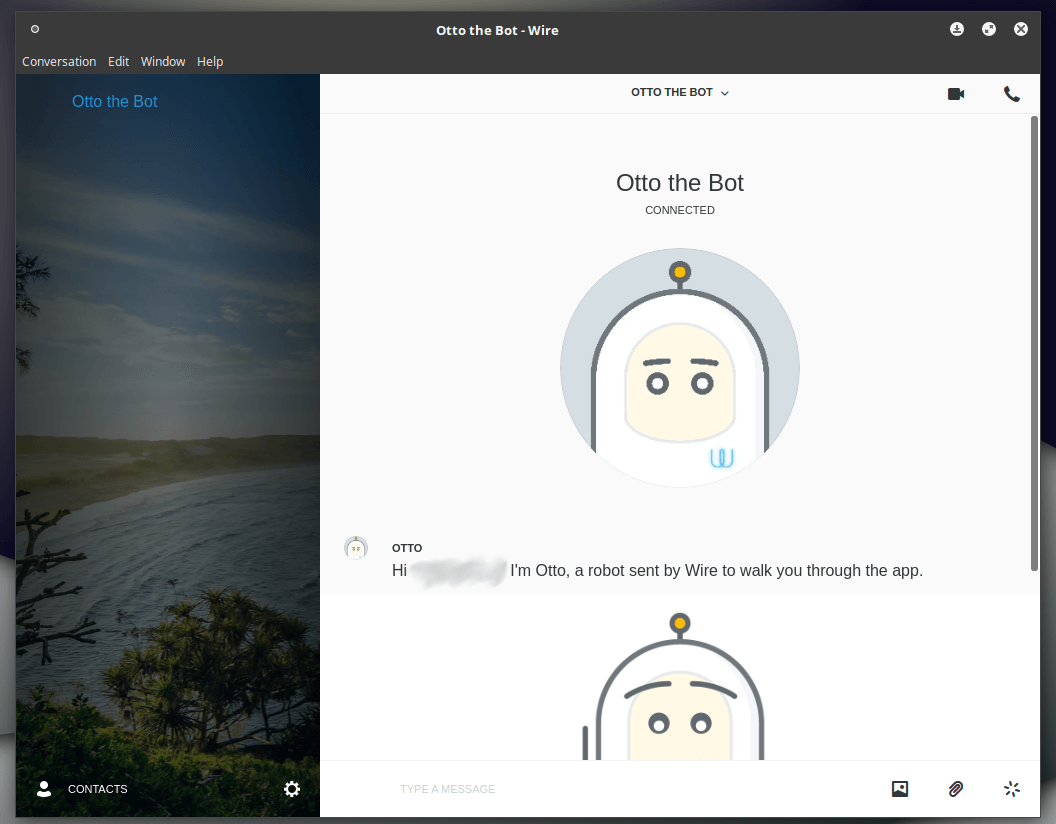Screen dimensions: 1056x824
Task: Select Otto the Bot in the conversation list
Action: coord(114,101)
